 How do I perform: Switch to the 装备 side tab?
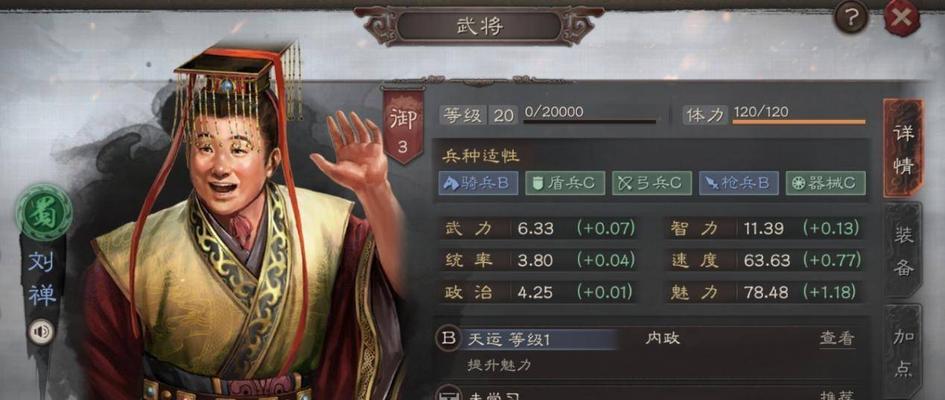click(903, 251)
